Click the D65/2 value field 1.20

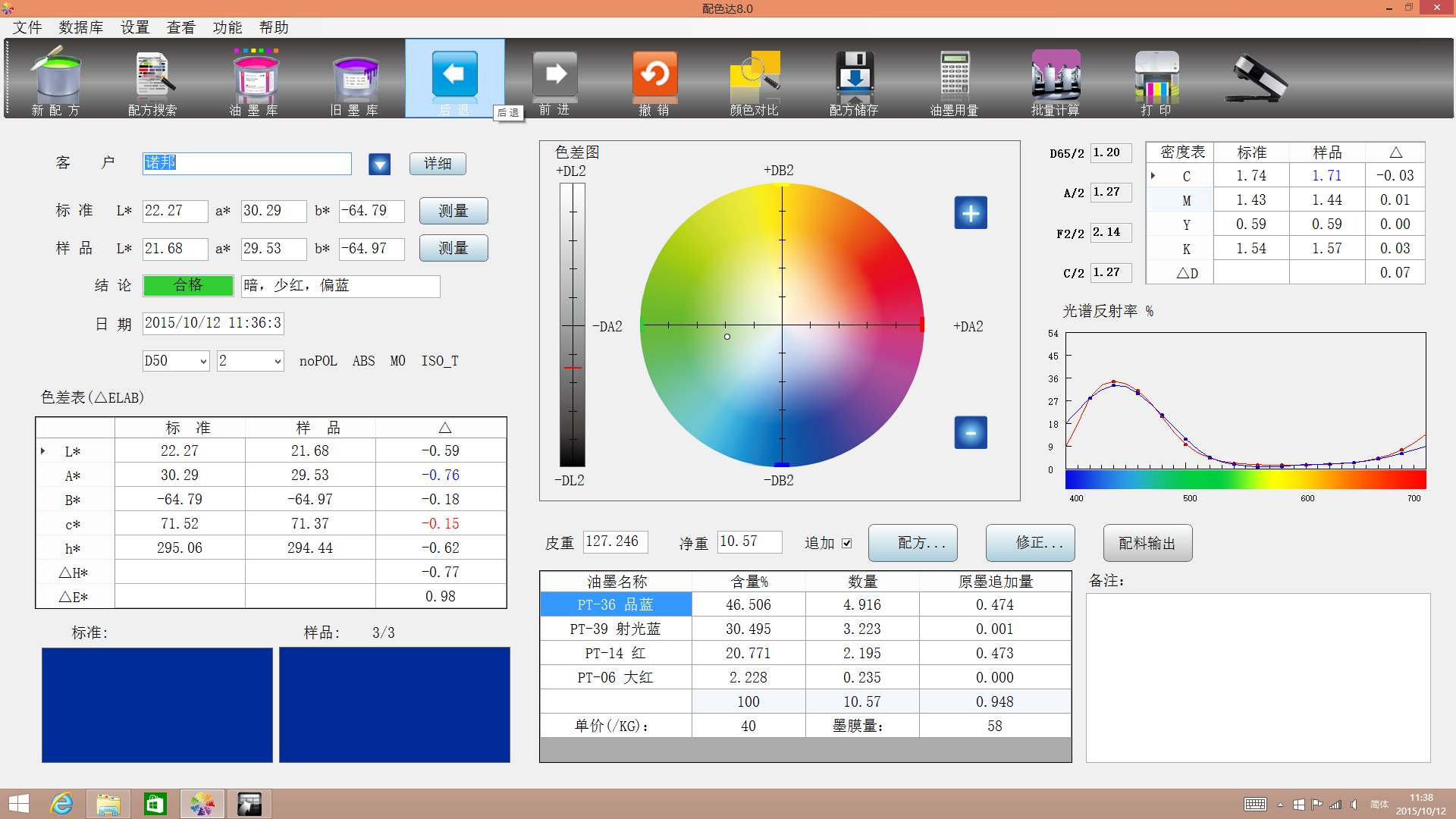(1111, 153)
